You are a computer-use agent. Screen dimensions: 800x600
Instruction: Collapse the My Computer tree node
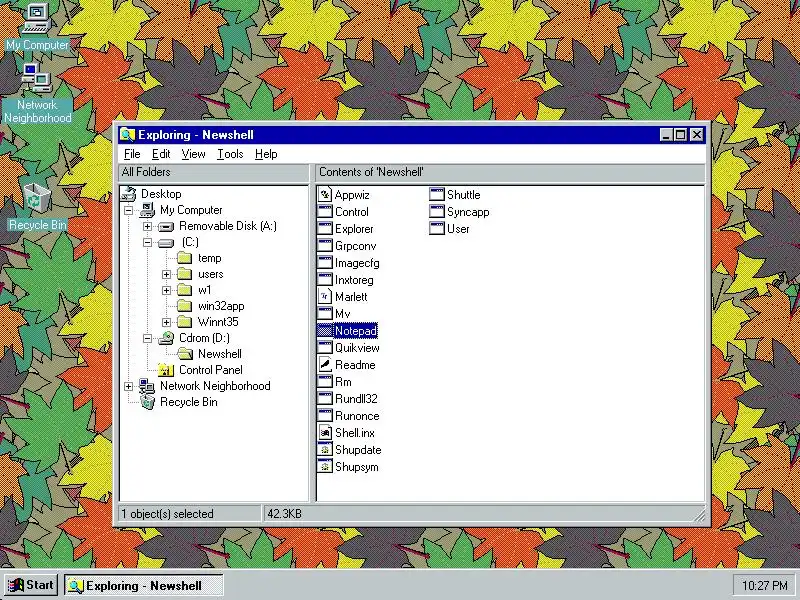point(129,210)
